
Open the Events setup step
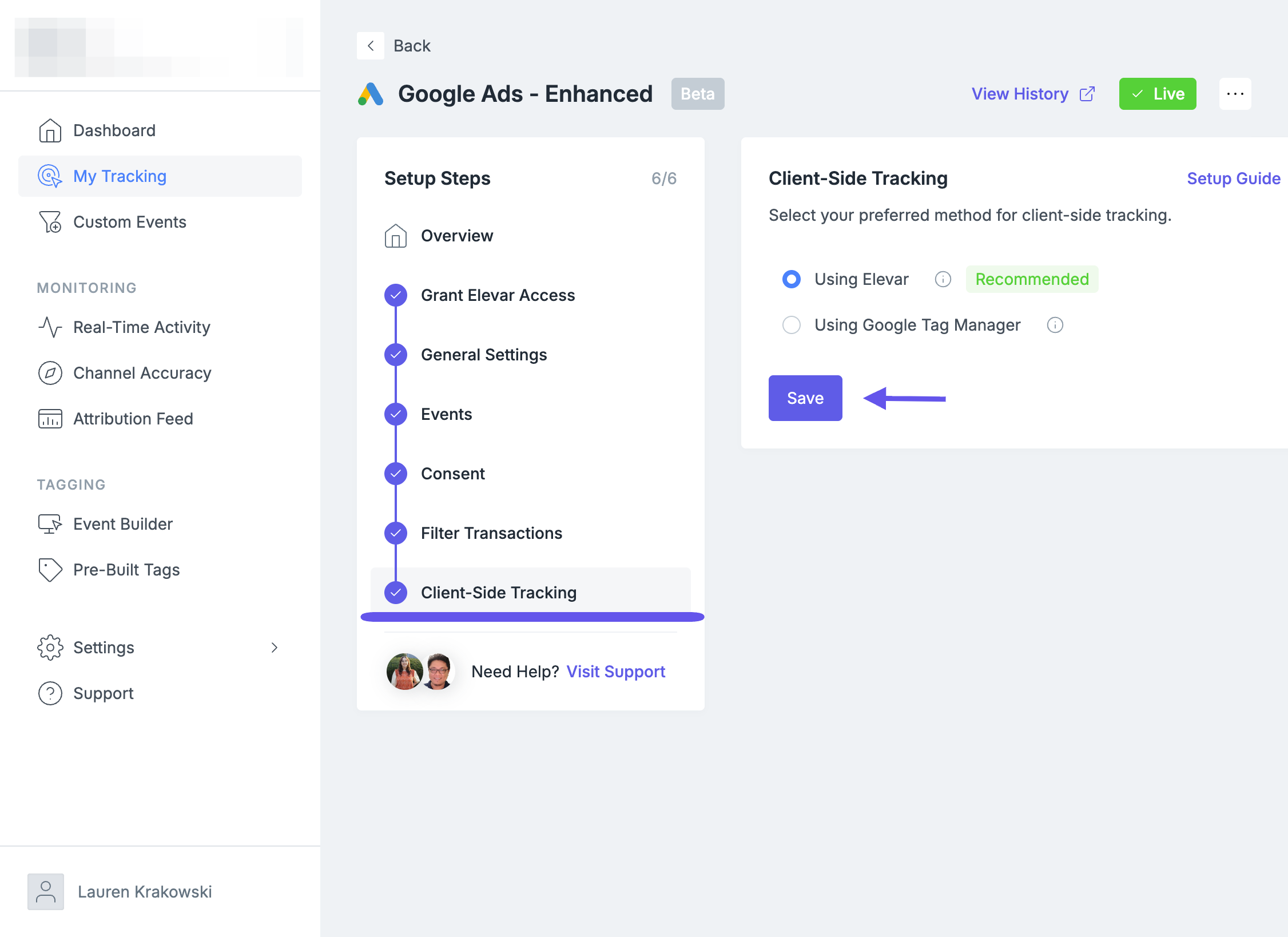(x=531, y=414)
